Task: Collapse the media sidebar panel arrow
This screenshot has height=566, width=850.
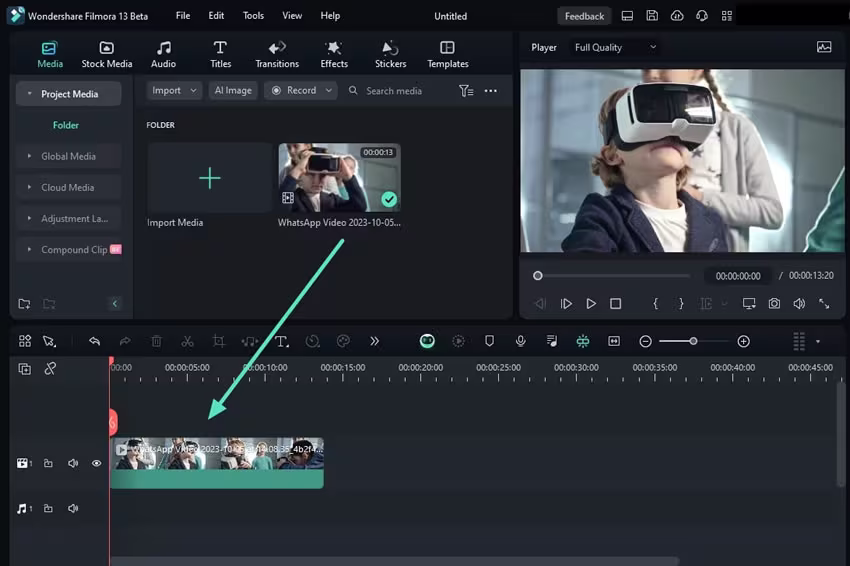Action: (114, 304)
